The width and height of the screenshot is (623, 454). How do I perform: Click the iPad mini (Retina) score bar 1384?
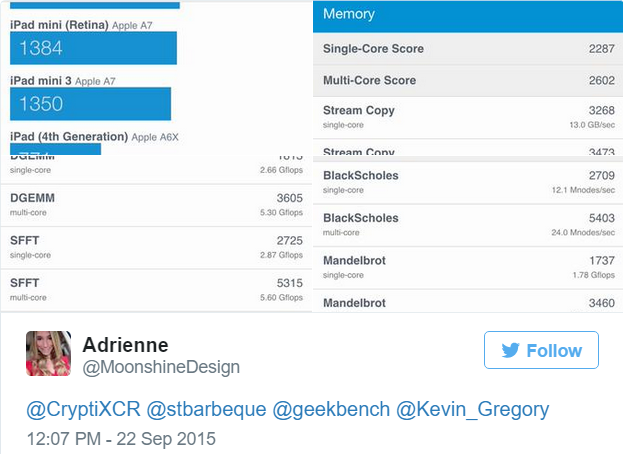[x=94, y=48]
